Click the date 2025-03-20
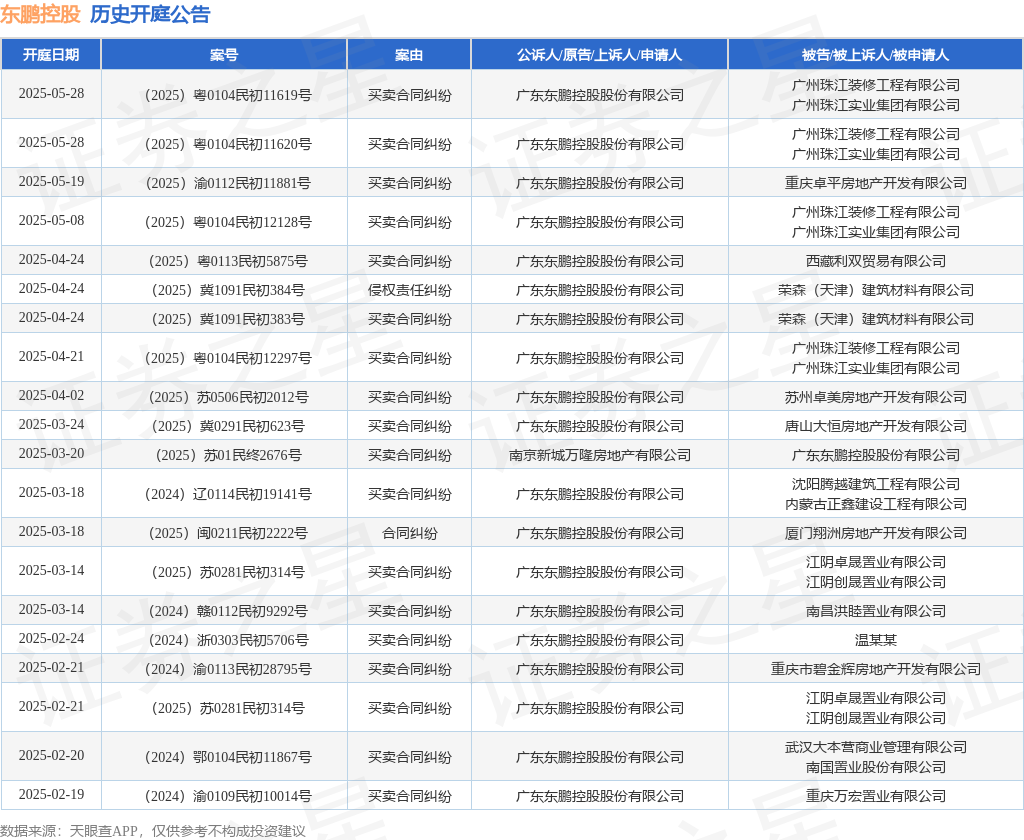Image resolution: width=1024 pixels, height=840 pixels. [51, 454]
